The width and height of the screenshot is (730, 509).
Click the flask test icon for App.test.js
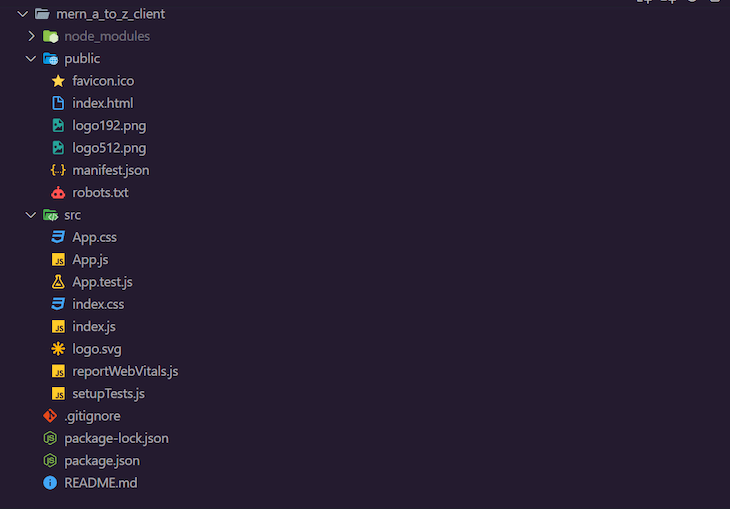pyautogui.click(x=58, y=282)
